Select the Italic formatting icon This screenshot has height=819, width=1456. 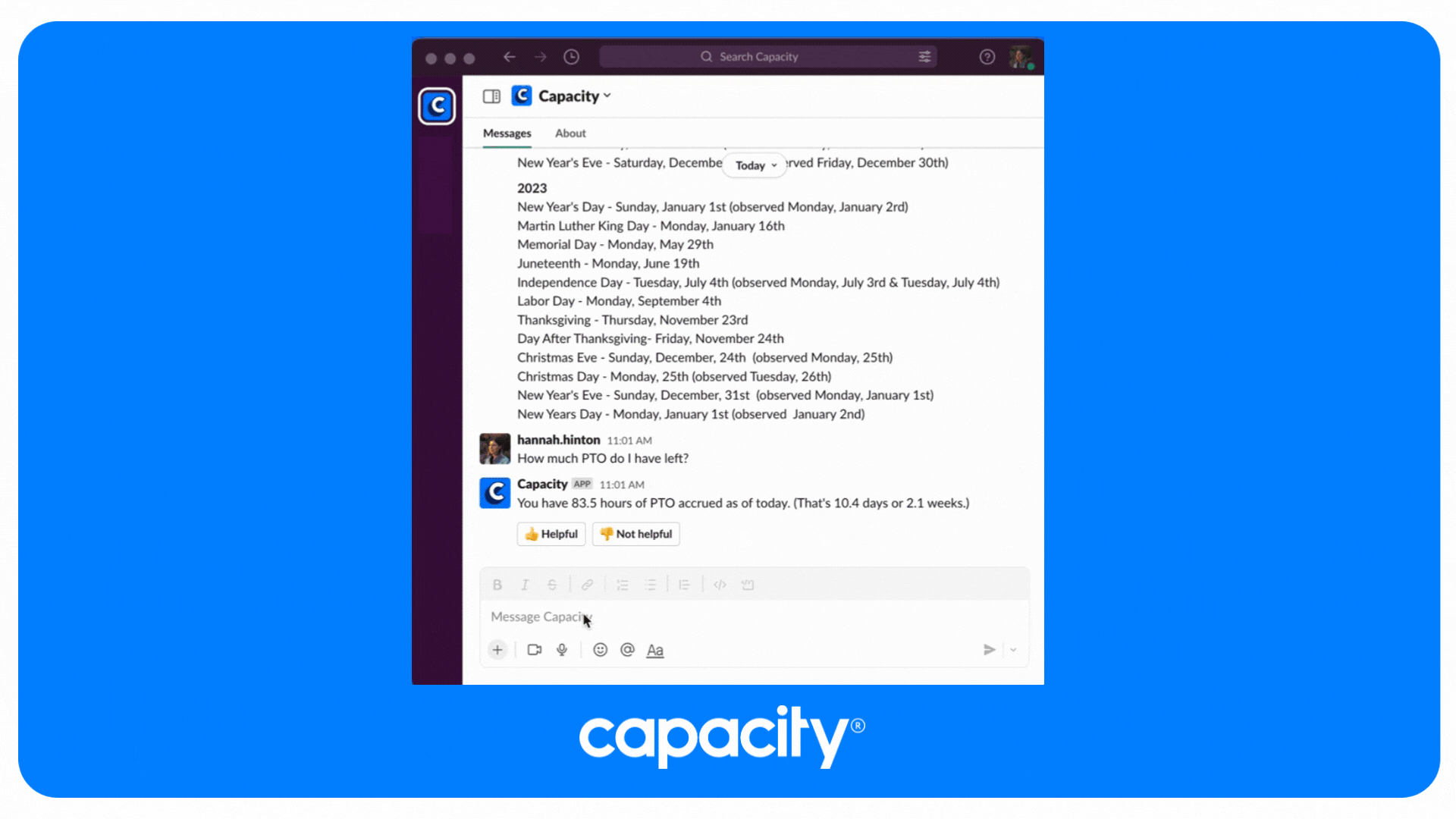click(x=525, y=585)
